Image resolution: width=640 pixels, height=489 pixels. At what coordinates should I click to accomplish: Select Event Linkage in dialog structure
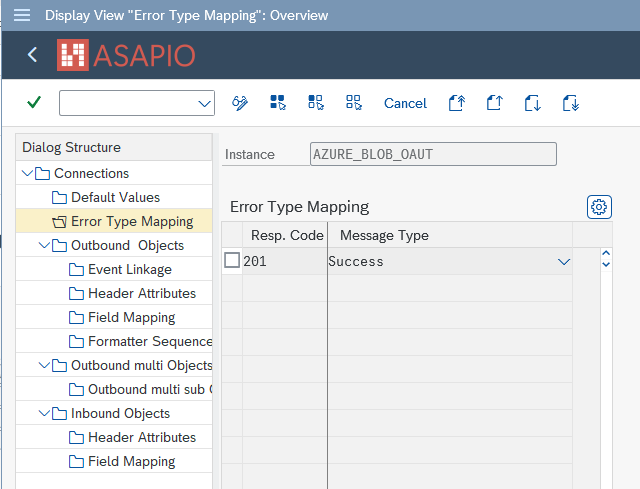pyautogui.click(x=130, y=269)
